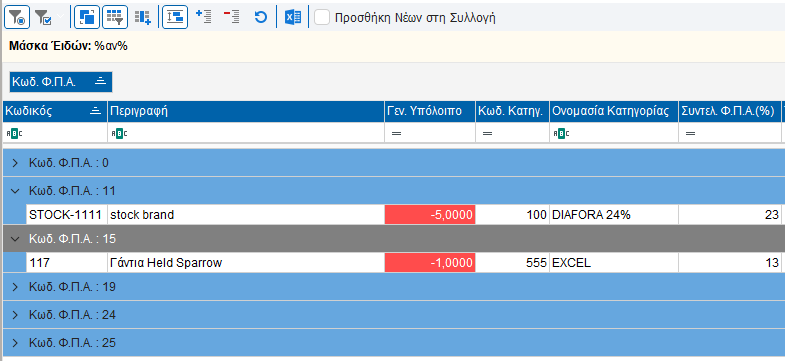Click red balance cell '-5,0000'
Image resolution: width=785 pixels, height=361 pixels.
coord(430,215)
